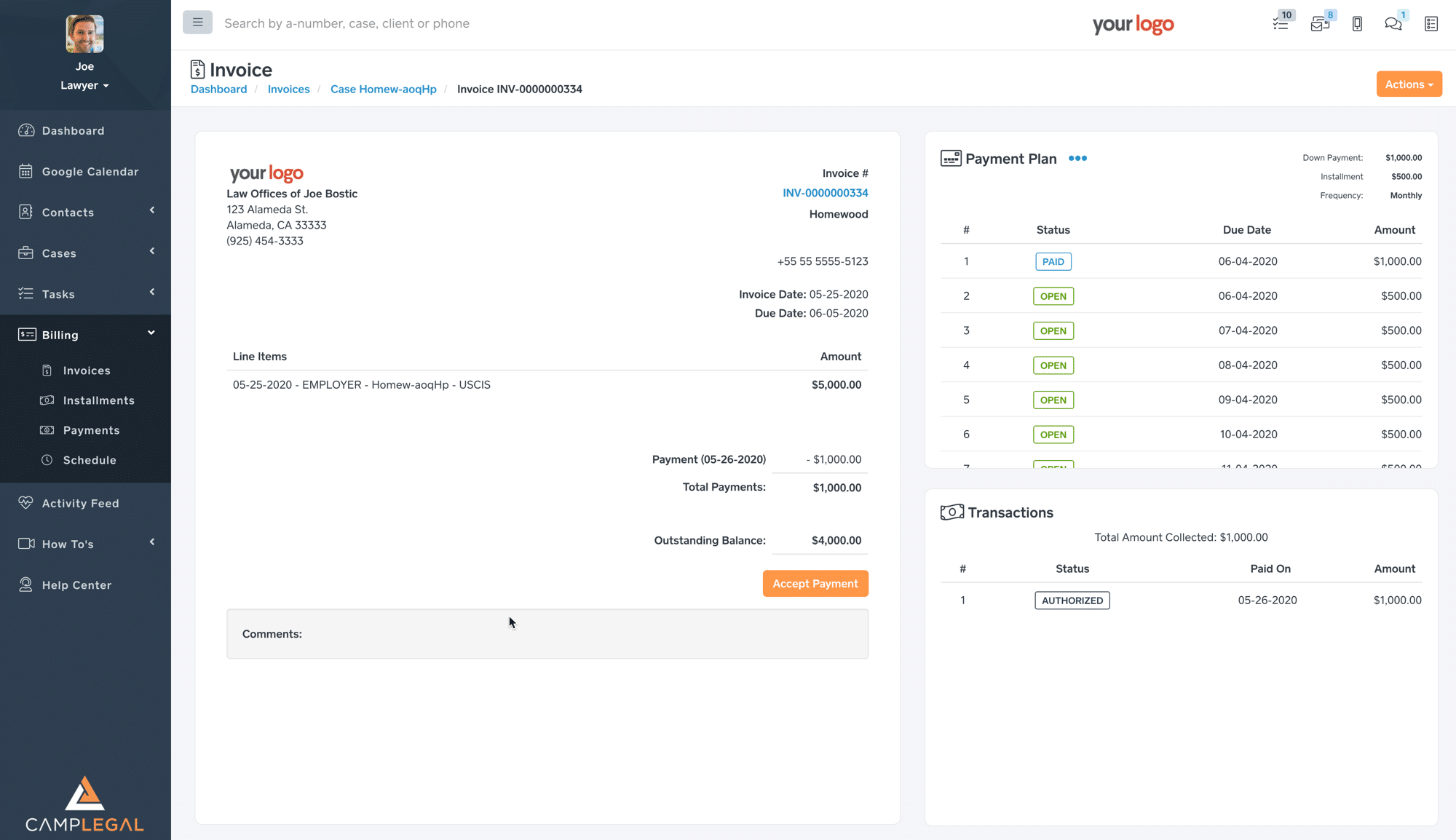Viewport: 1456px width, 840px height.
Task: Open the chat messages icon in header
Action: click(1393, 23)
